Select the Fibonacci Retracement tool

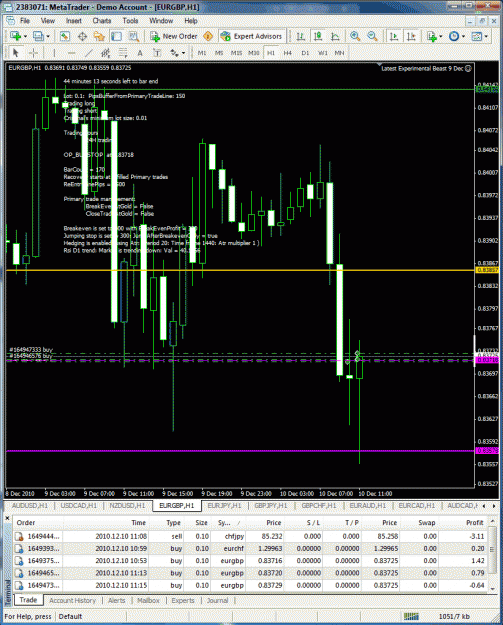coord(123,53)
